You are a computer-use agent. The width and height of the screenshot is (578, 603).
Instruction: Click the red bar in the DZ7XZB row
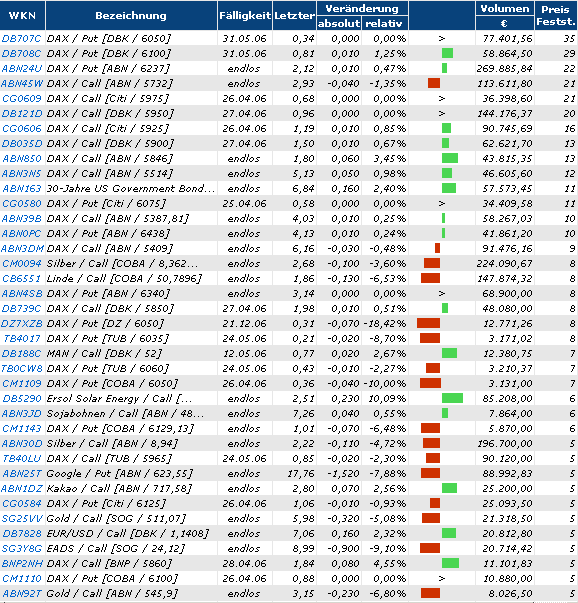point(428,323)
